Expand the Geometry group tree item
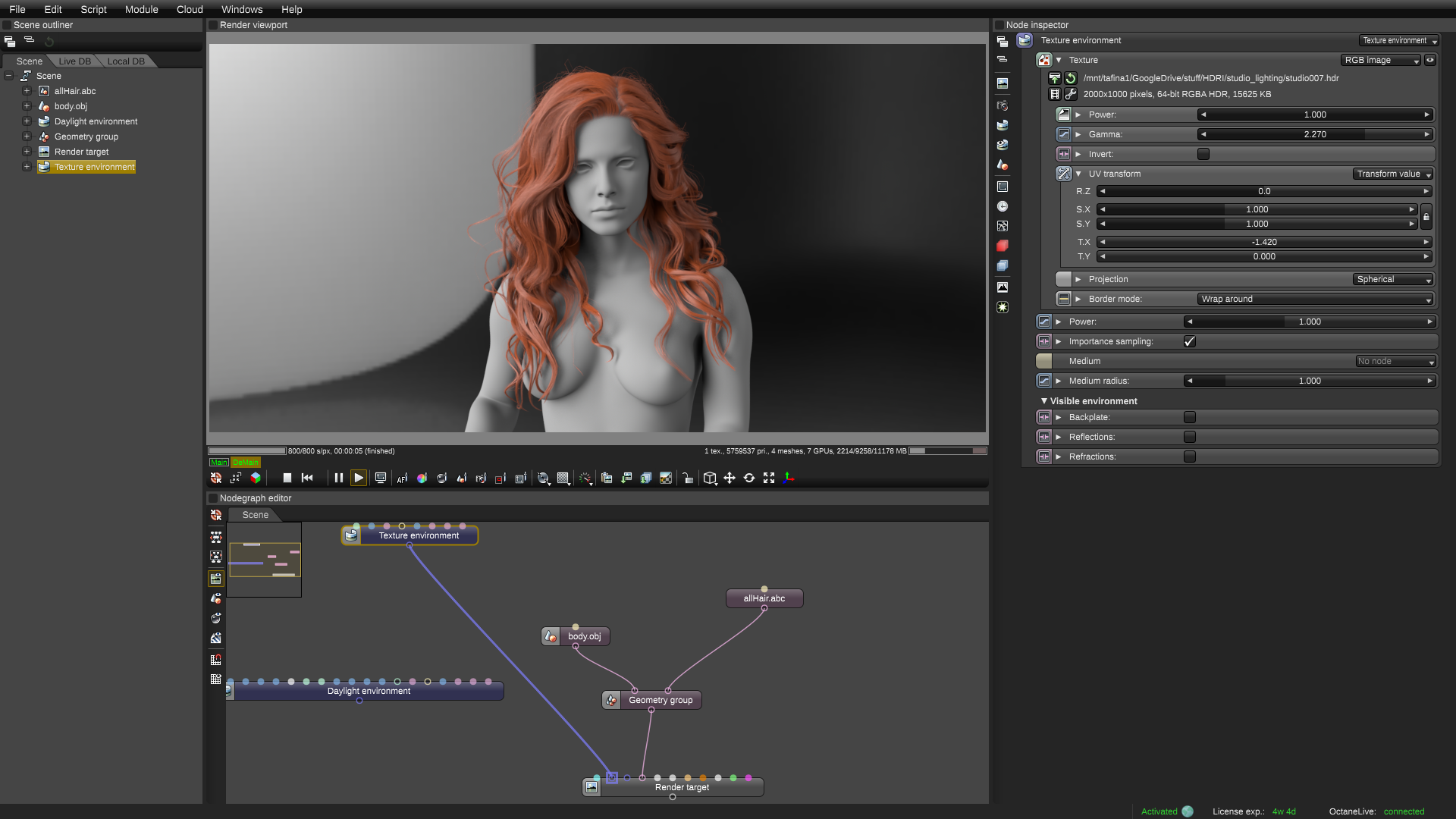 27,136
